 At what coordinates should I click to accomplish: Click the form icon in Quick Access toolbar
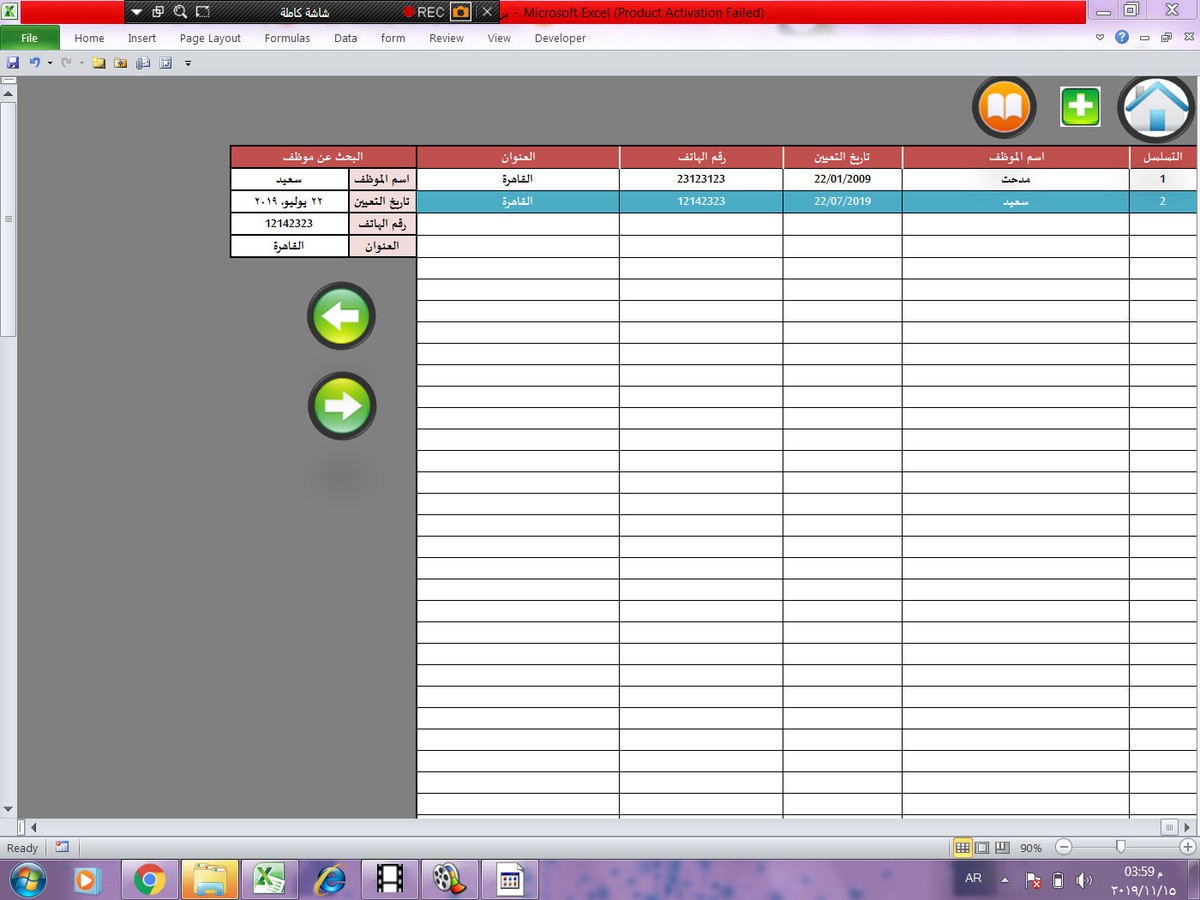166,62
